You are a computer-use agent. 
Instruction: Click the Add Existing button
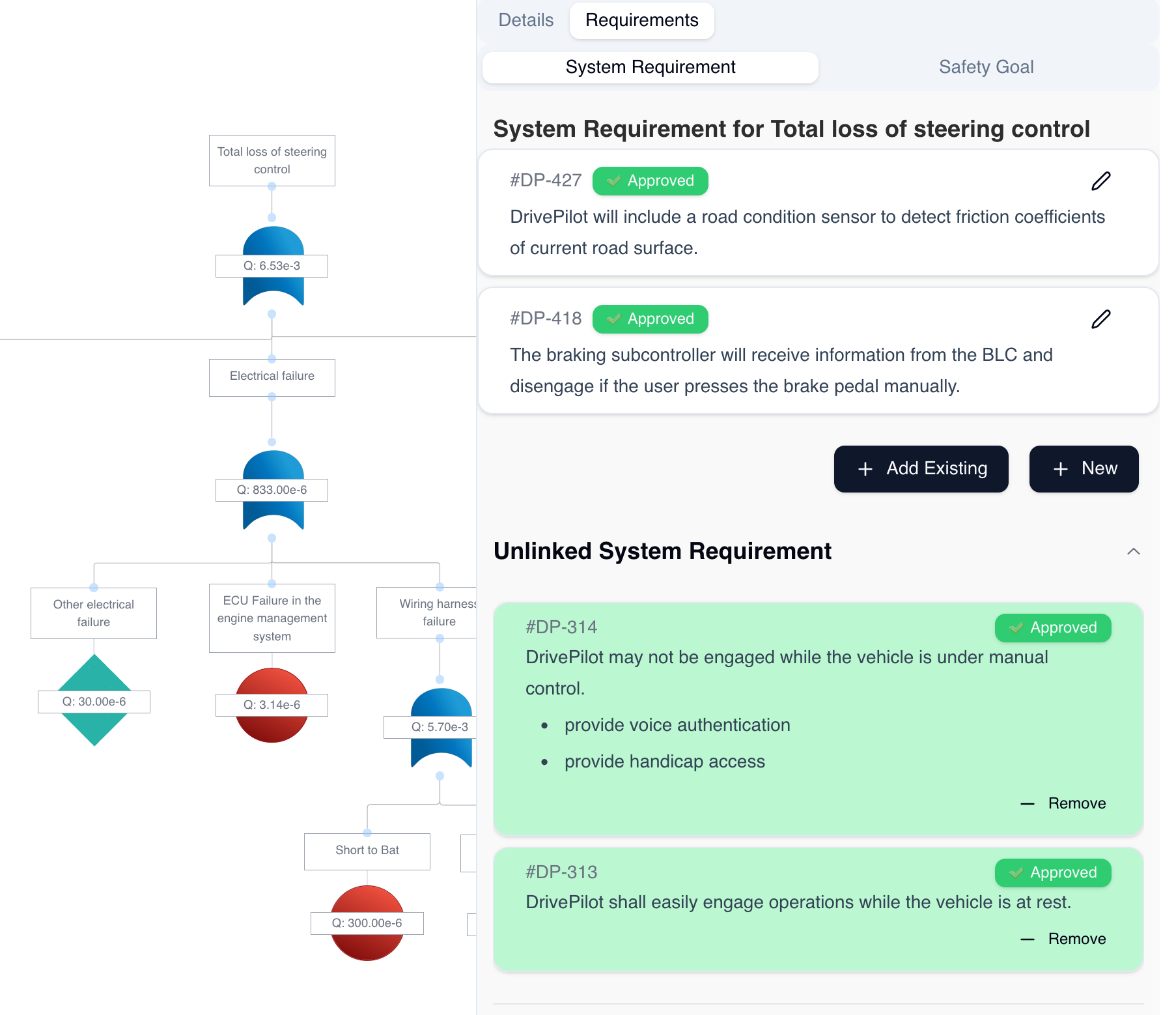(x=921, y=469)
